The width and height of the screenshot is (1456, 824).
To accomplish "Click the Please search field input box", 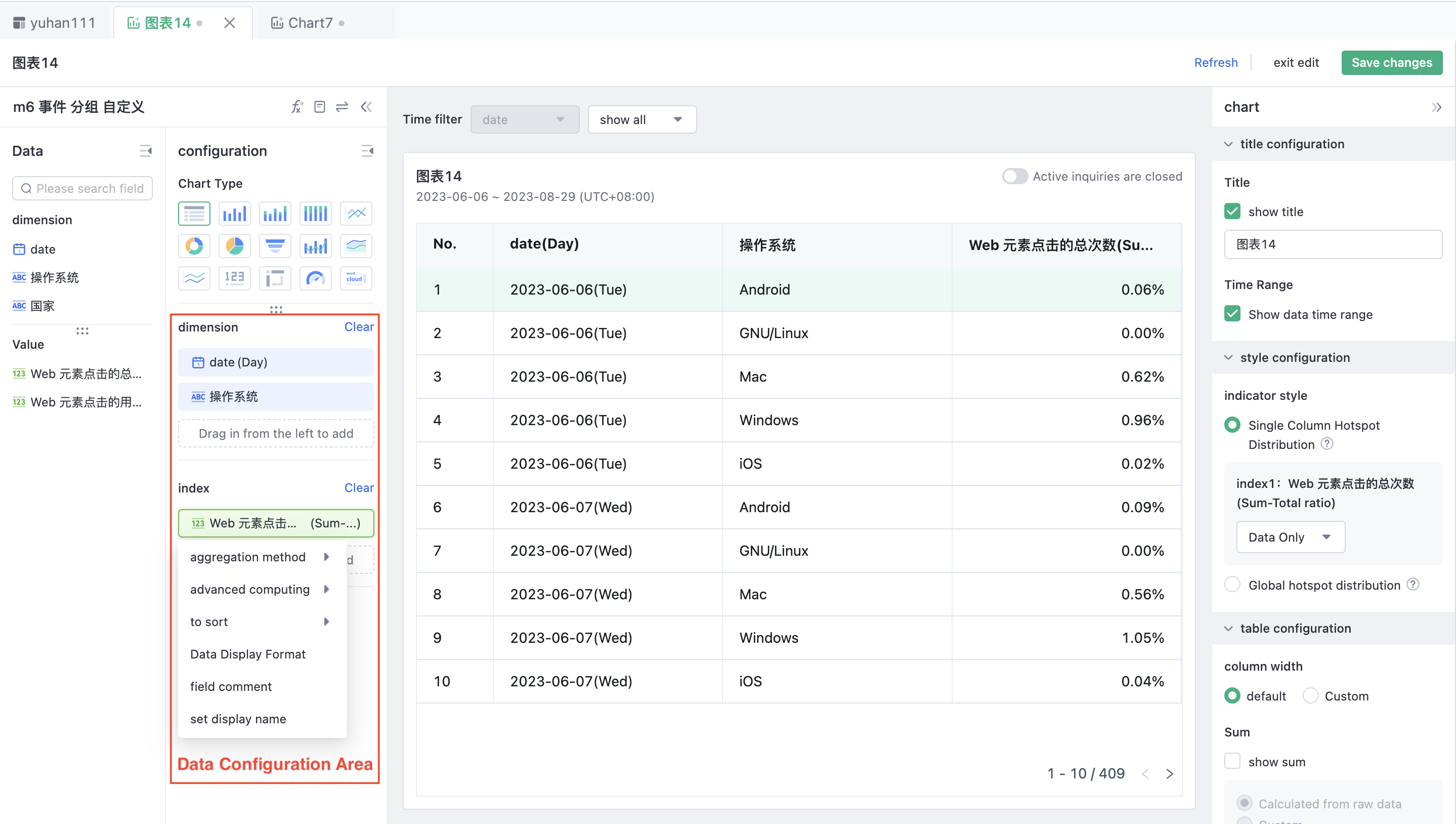I will click(82, 188).
